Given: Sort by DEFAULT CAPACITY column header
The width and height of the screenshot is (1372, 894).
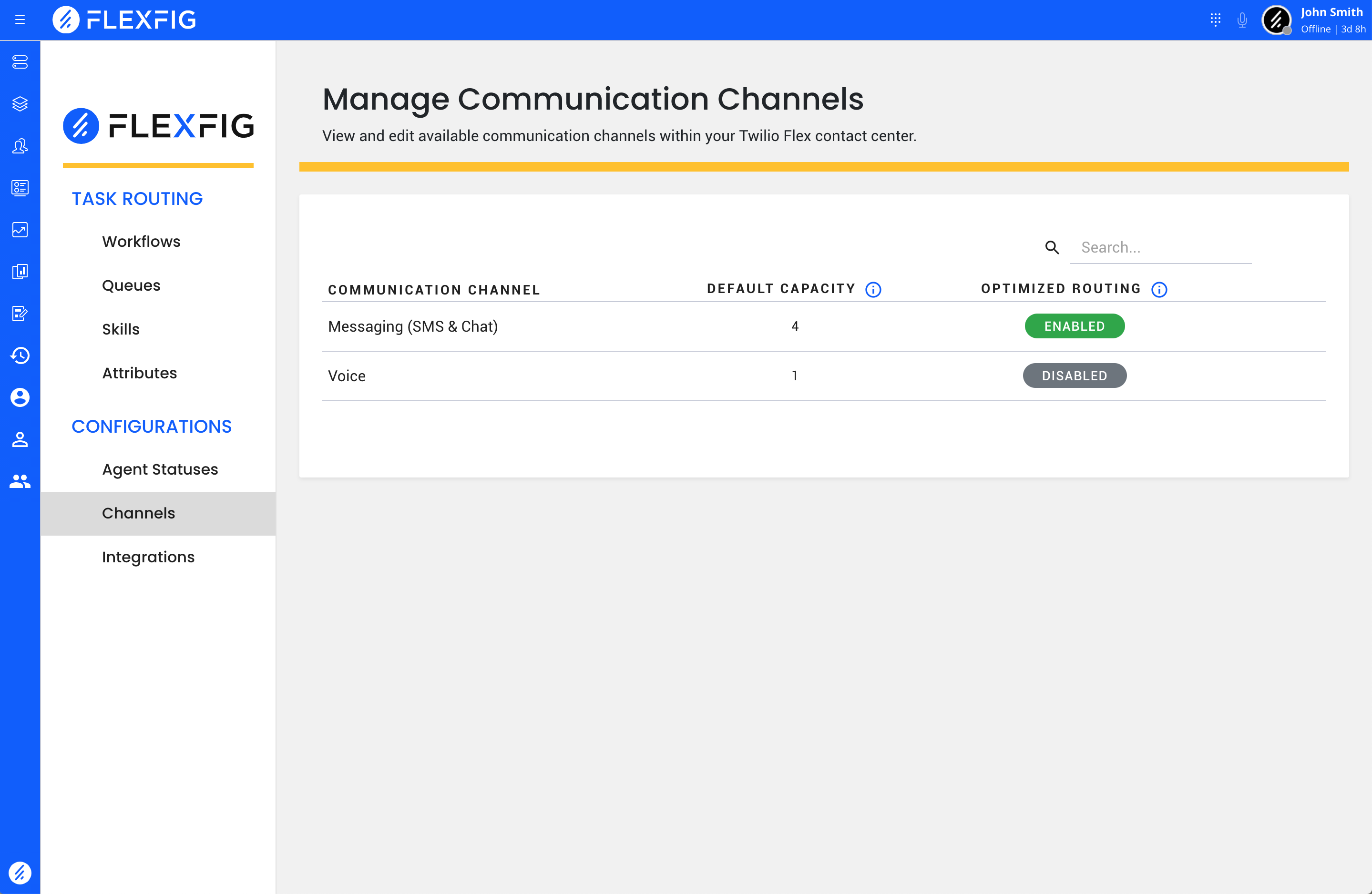Looking at the screenshot, I should click(781, 289).
